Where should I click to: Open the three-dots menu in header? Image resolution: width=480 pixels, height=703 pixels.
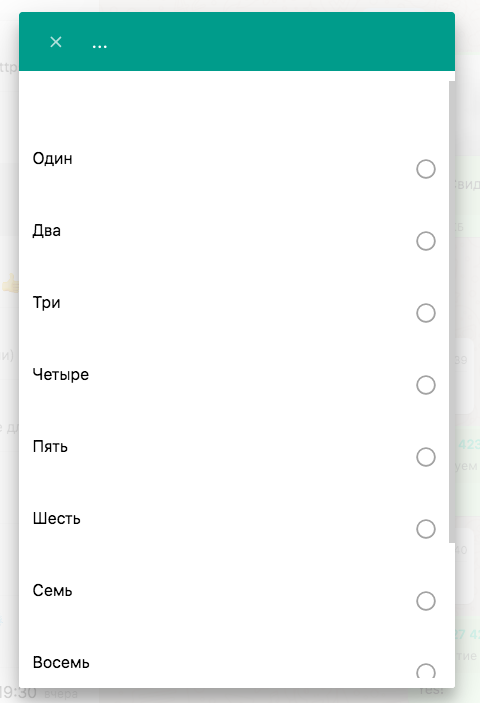[99, 46]
